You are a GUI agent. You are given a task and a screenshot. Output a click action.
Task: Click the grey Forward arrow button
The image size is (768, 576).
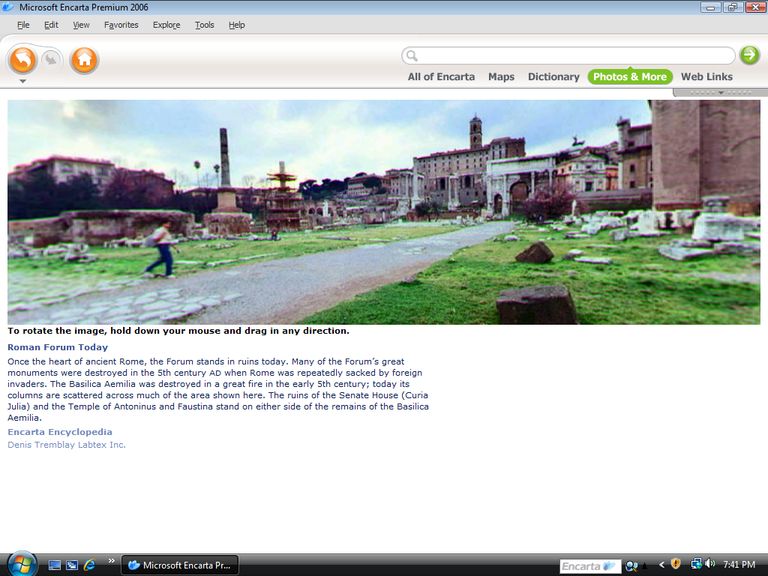click(51, 60)
